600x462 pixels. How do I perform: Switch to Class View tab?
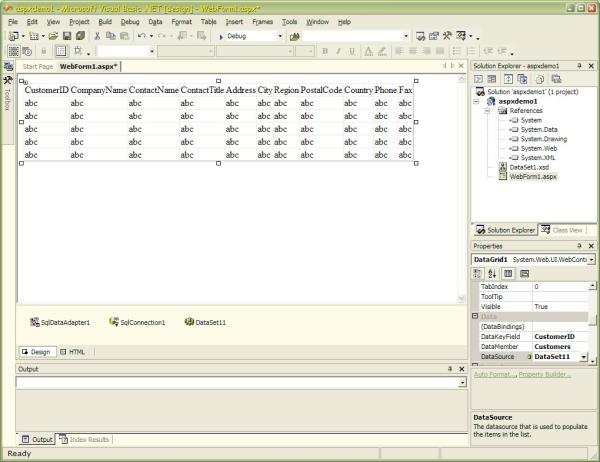tap(562, 230)
